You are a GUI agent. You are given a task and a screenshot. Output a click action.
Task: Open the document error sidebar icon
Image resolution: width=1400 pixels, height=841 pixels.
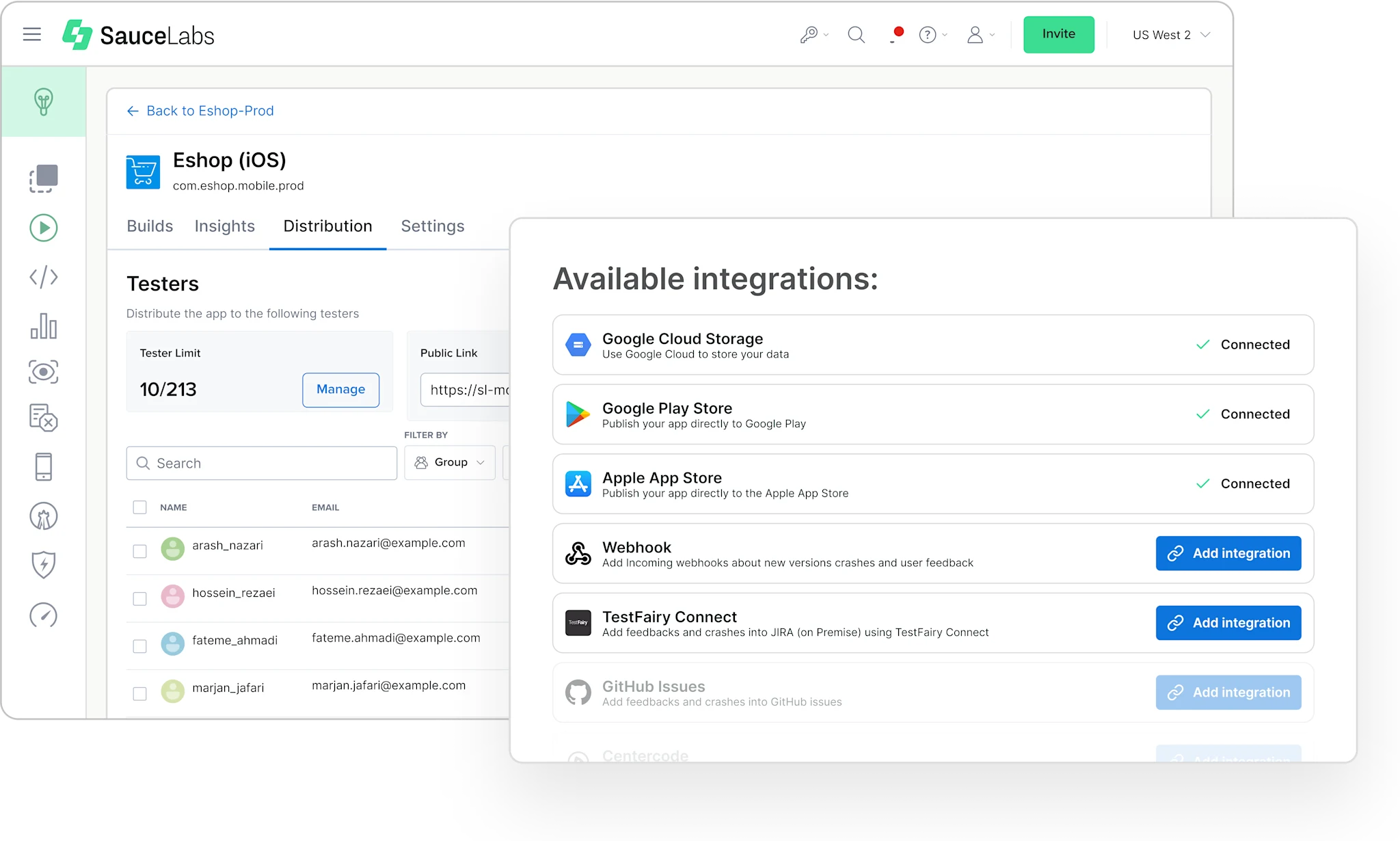point(44,418)
